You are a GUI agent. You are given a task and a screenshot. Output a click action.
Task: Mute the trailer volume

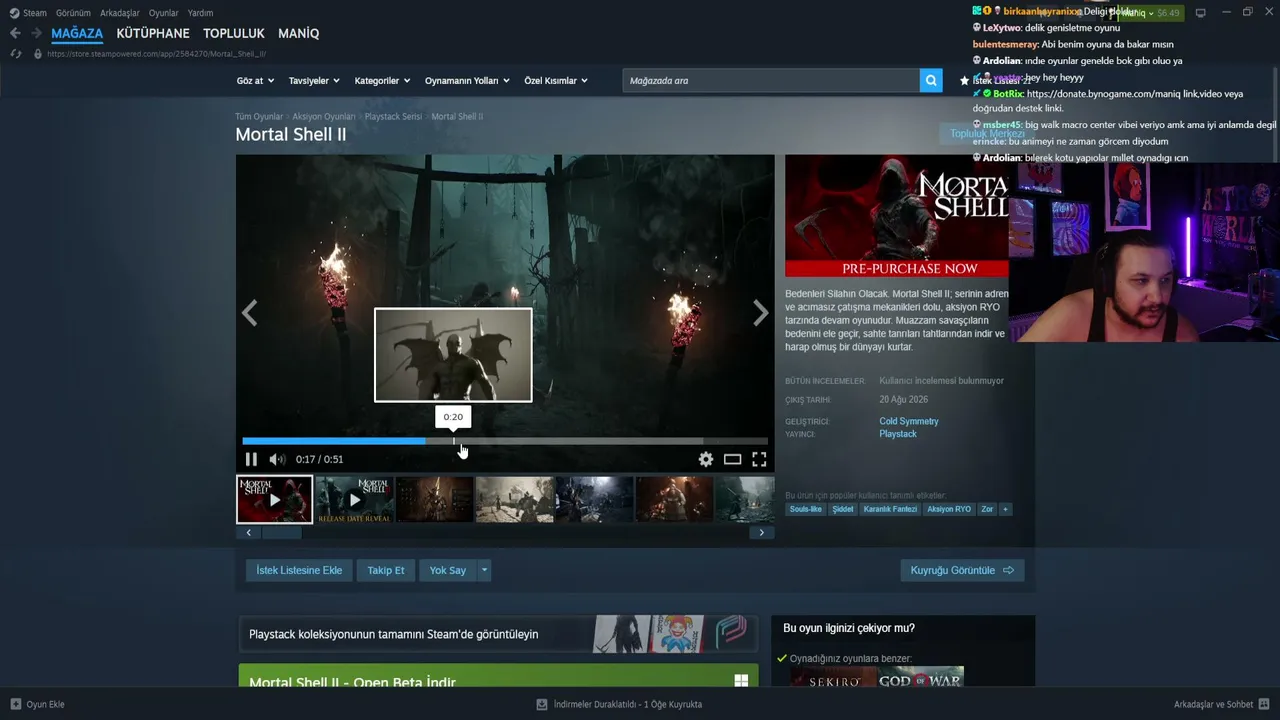tap(277, 459)
